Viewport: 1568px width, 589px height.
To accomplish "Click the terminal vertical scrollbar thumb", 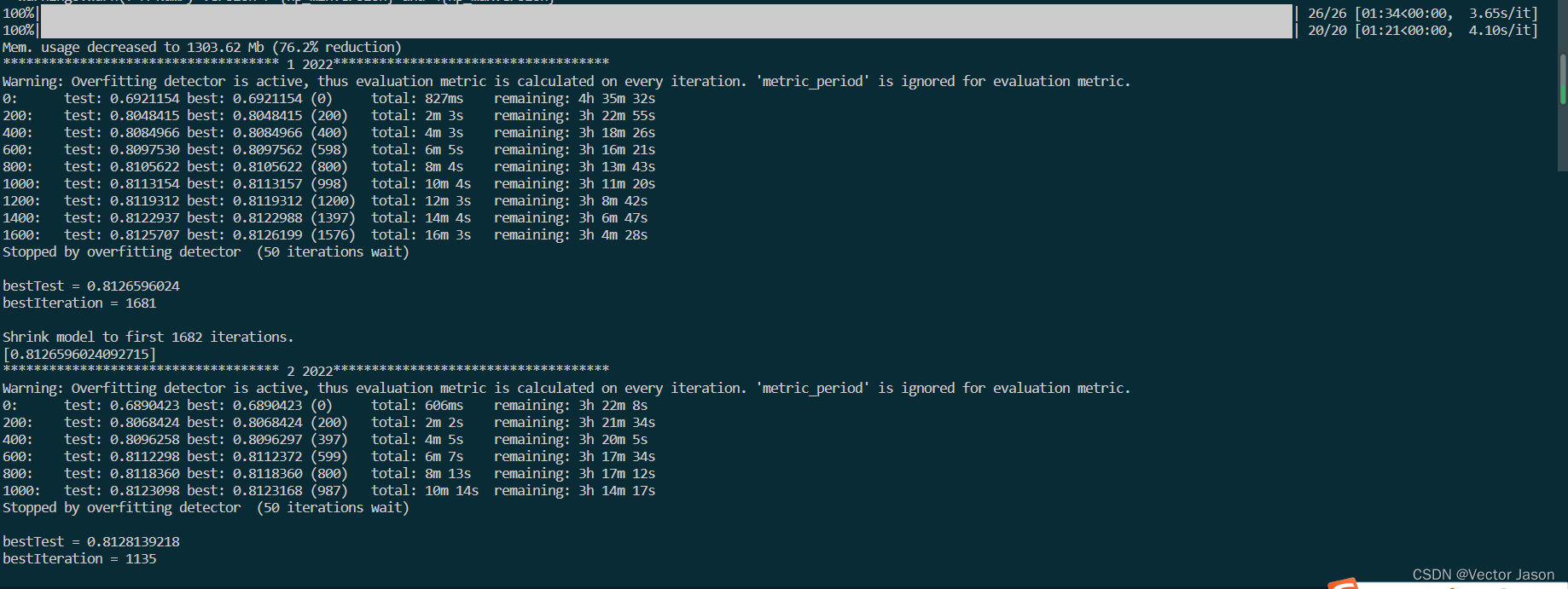I will pos(1563,78).
